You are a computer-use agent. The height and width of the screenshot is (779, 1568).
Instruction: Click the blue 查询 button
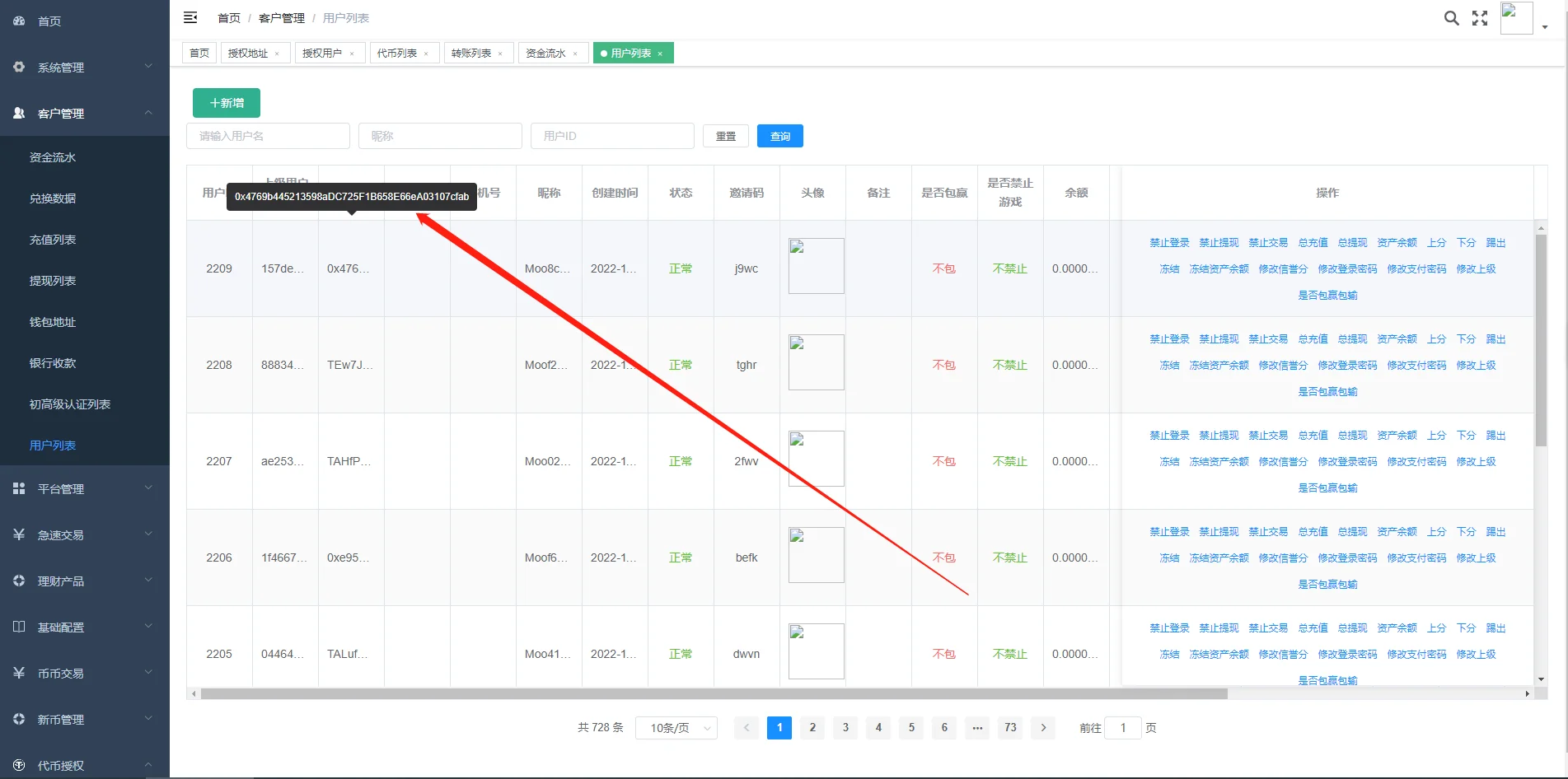pyautogui.click(x=779, y=137)
